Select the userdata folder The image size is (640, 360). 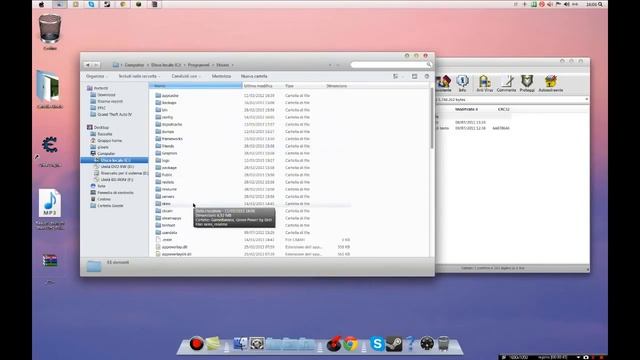click(x=169, y=232)
